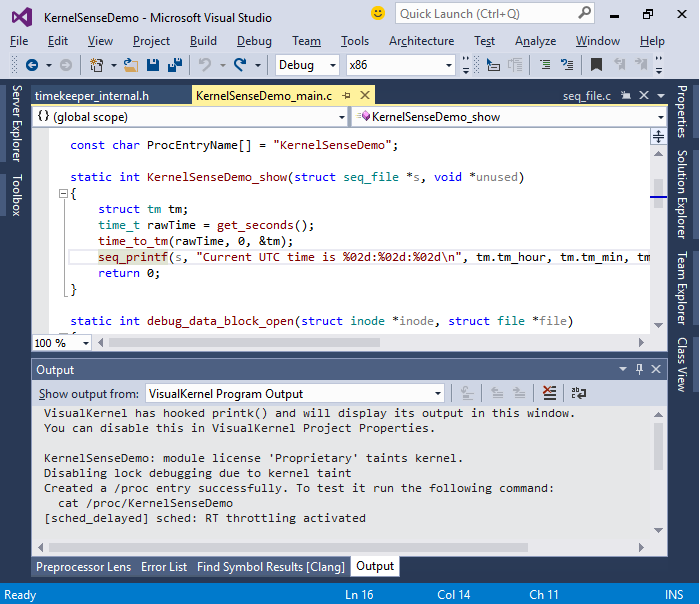700x604 pixels.
Task: Click the editor horizontal scrollbar thumb
Action: 244,342
